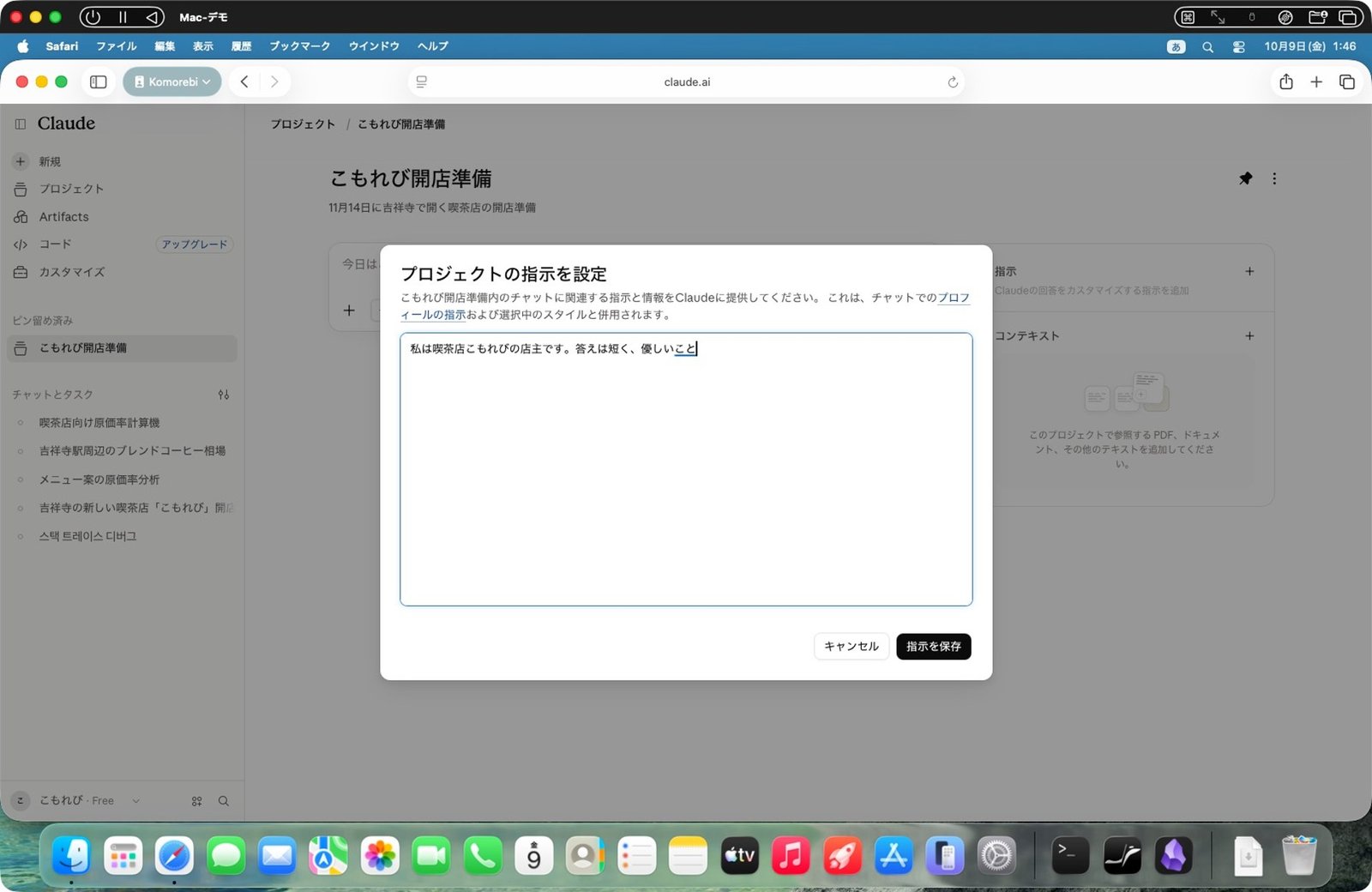Add context with the コンテキスト plus icon

[1249, 336]
